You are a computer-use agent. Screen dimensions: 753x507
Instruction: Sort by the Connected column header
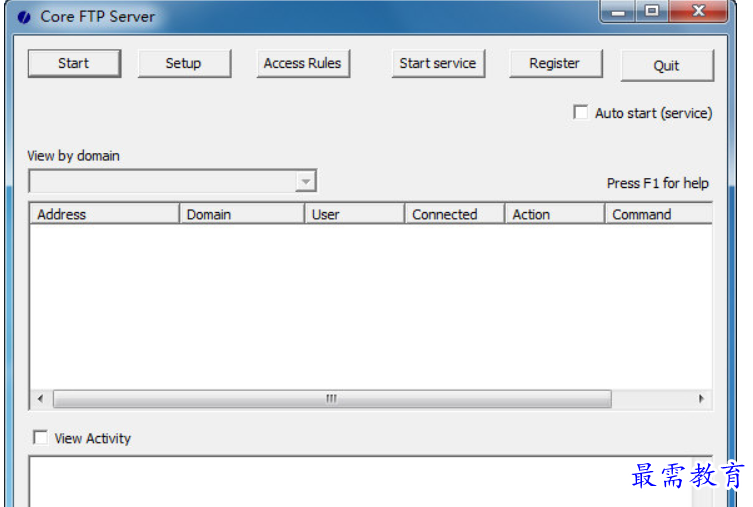coord(455,214)
